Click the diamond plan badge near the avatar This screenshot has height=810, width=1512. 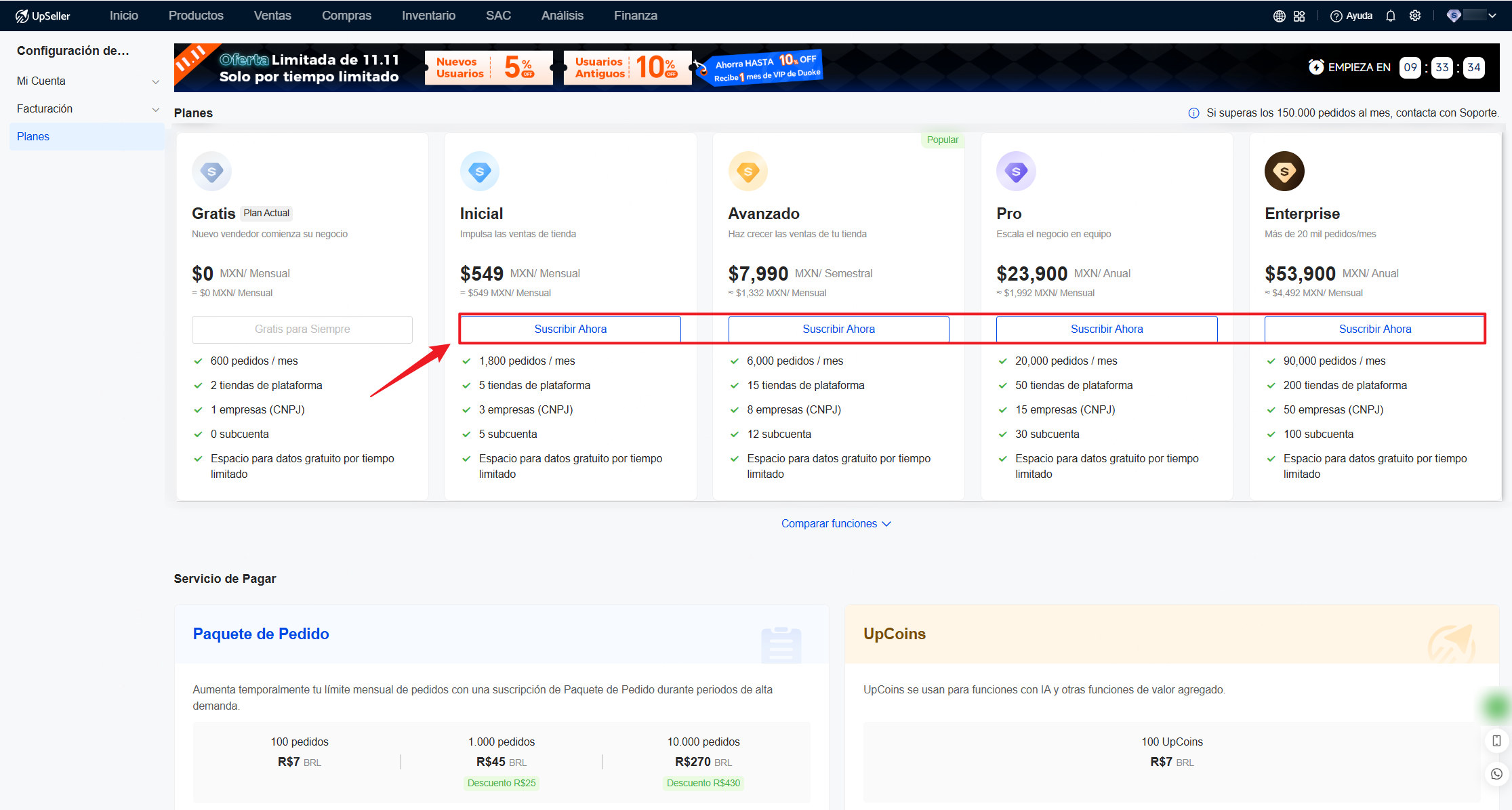(1453, 15)
